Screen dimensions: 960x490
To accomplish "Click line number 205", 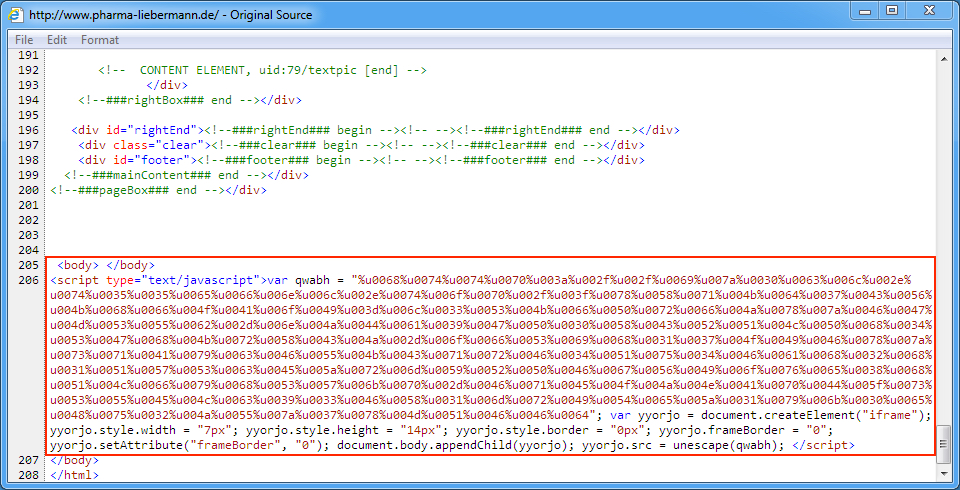I will coord(28,265).
